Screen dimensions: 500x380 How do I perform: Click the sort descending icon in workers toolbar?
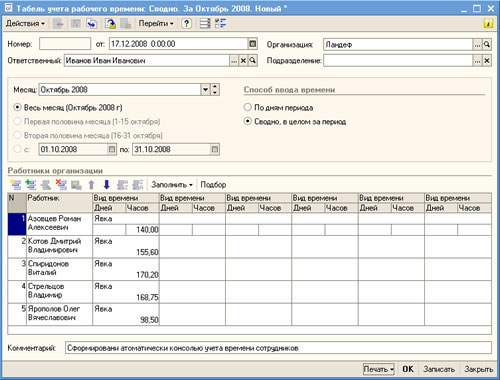138,185
